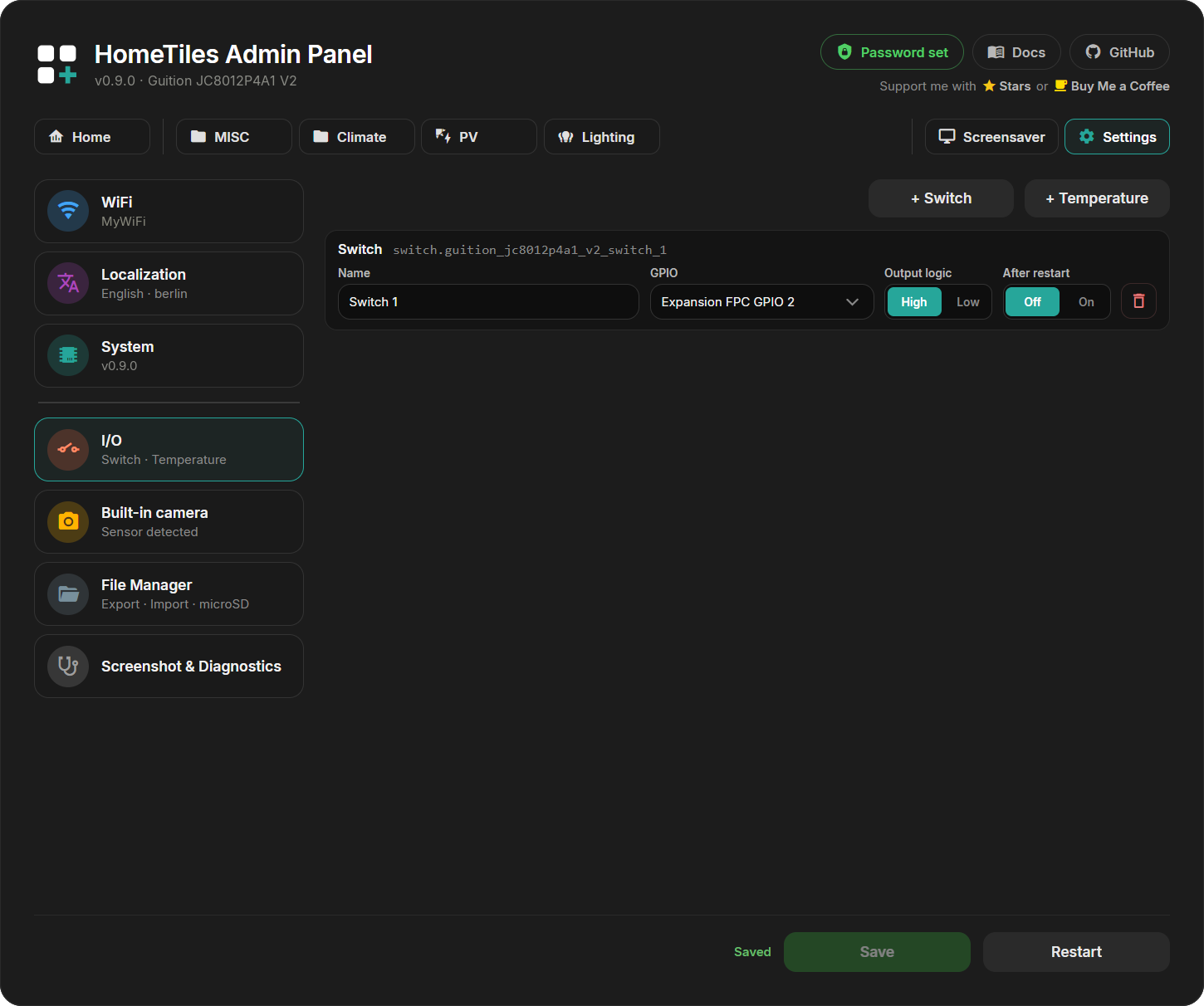1204x1006 pixels.
Task: Switch to the Climate tab
Action: [356, 137]
